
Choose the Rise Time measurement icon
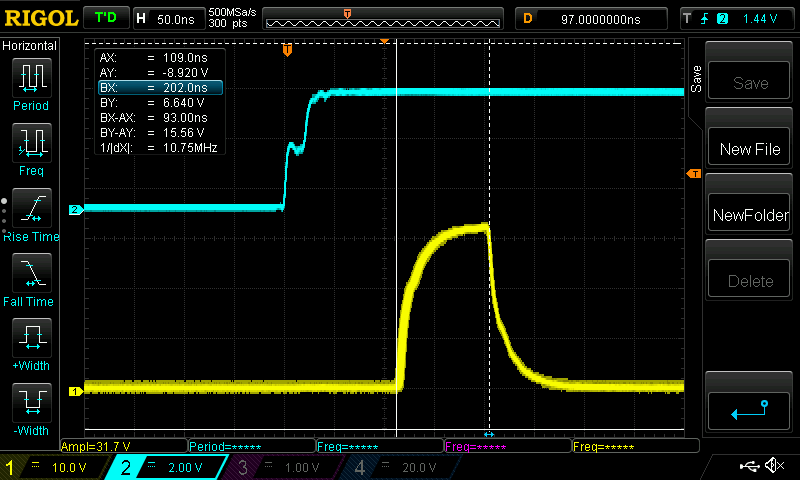click(x=31, y=211)
